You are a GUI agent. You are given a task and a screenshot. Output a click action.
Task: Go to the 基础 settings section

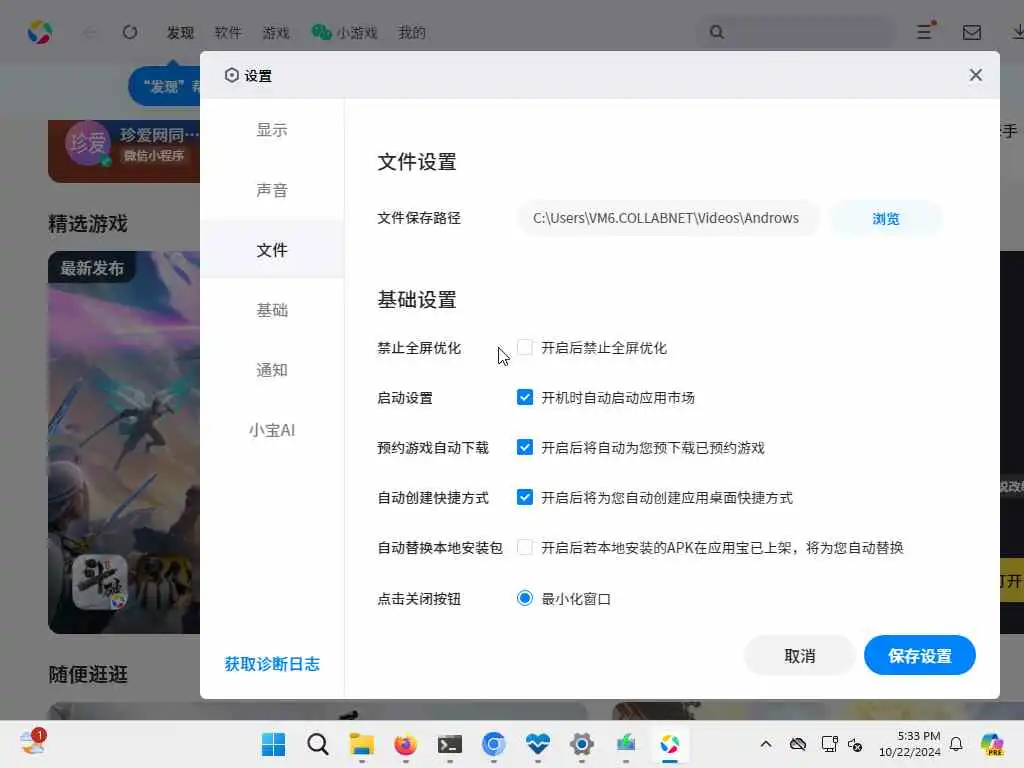(272, 310)
